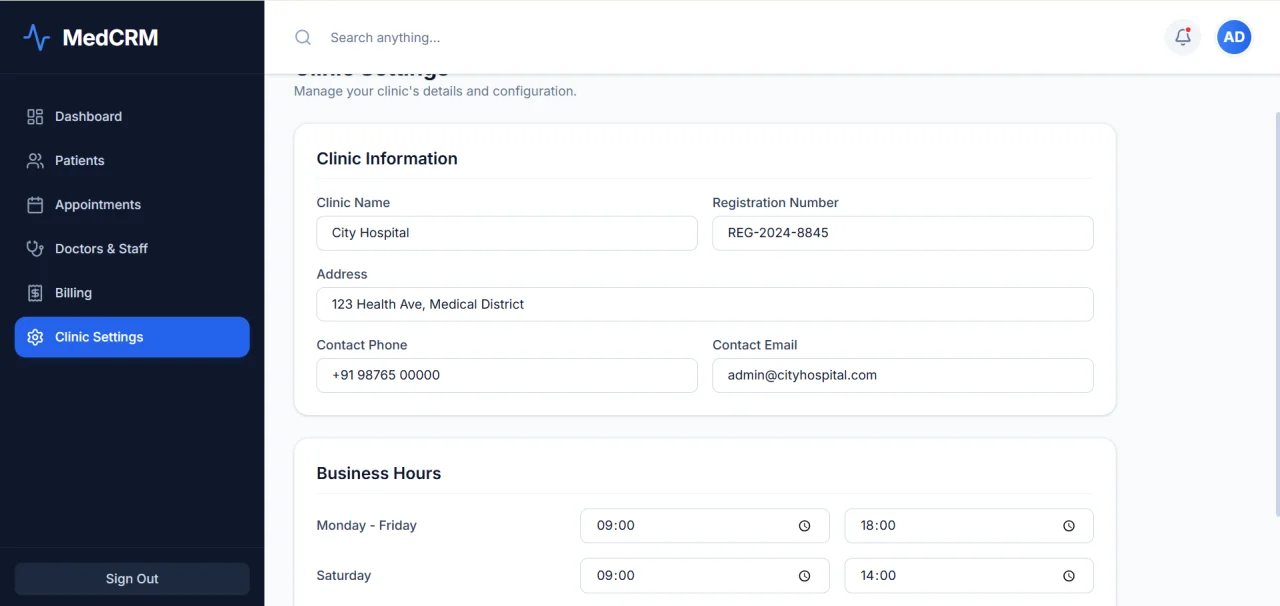Click the Saturday 09:00 time field
This screenshot has width=1280, height=606.
click(x=705, y=576)
